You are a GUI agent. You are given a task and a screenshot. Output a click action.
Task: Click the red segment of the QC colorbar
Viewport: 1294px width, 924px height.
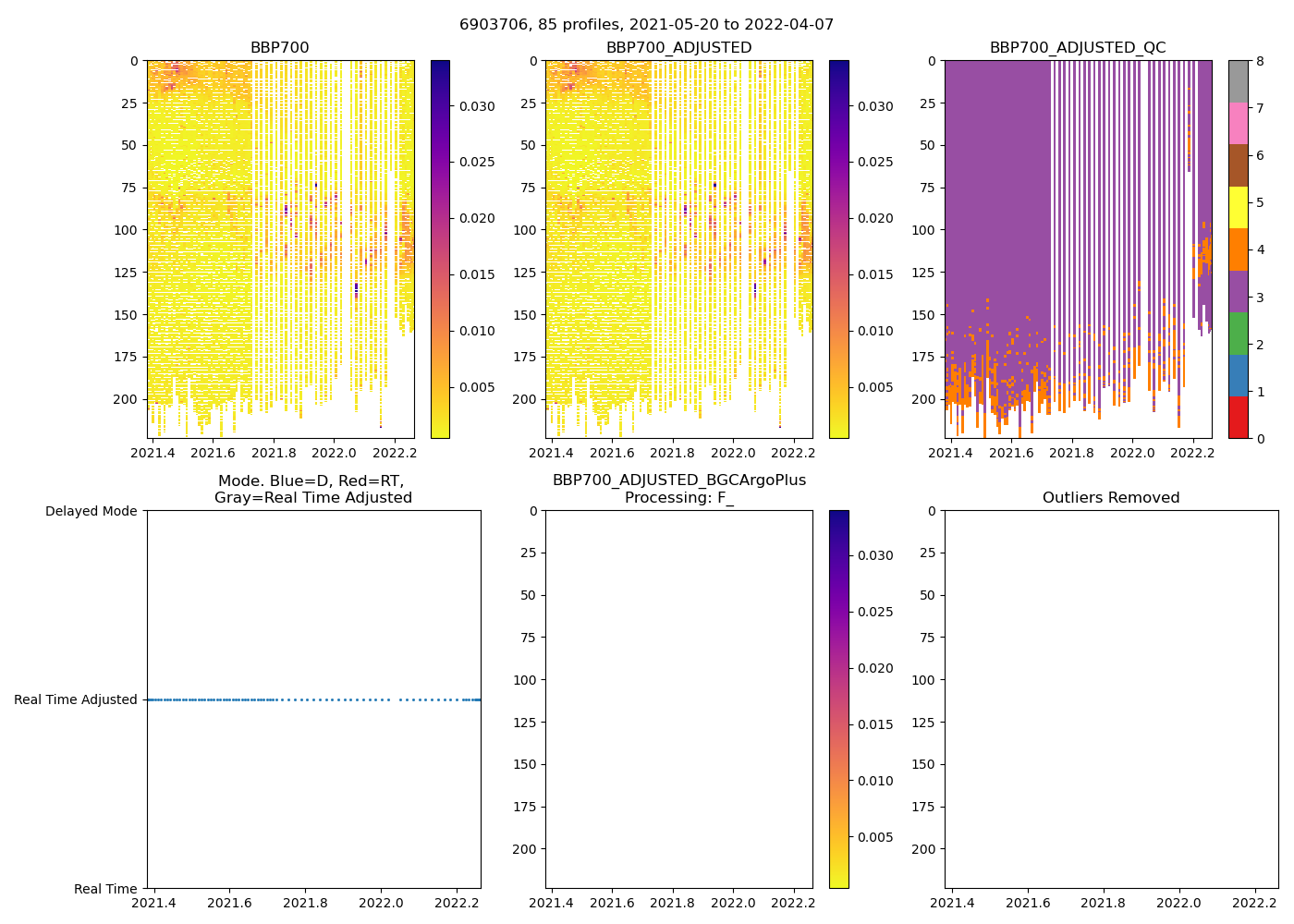point(1238,418)
